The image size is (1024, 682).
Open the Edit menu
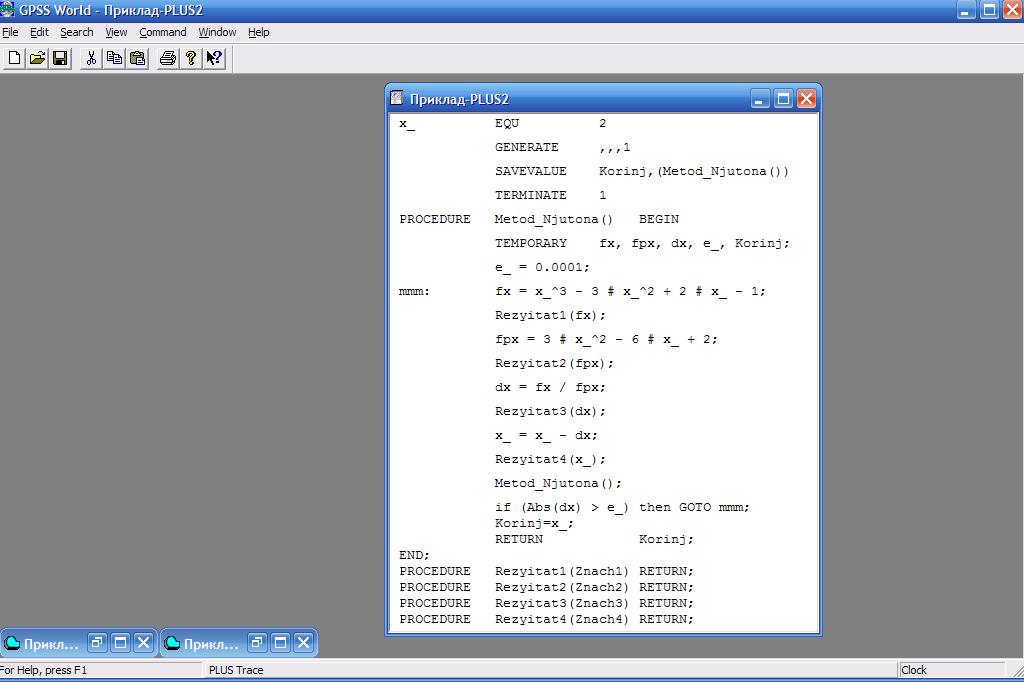point(39,32)
